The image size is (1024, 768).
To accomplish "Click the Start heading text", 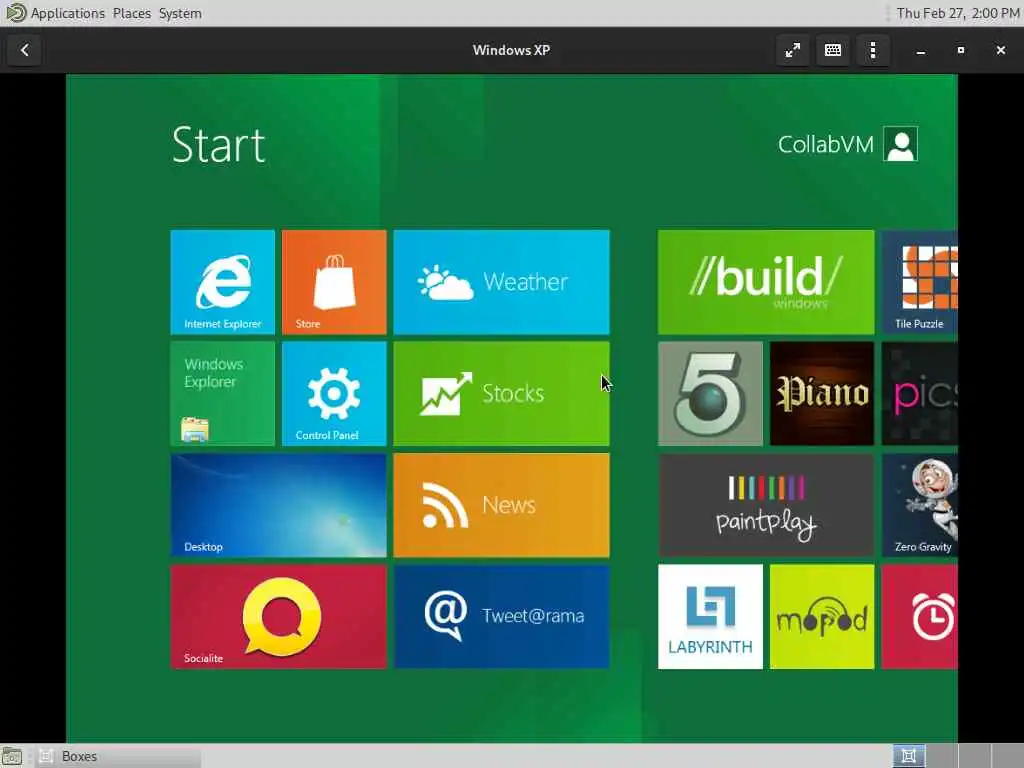I will [x=218, y=144].
